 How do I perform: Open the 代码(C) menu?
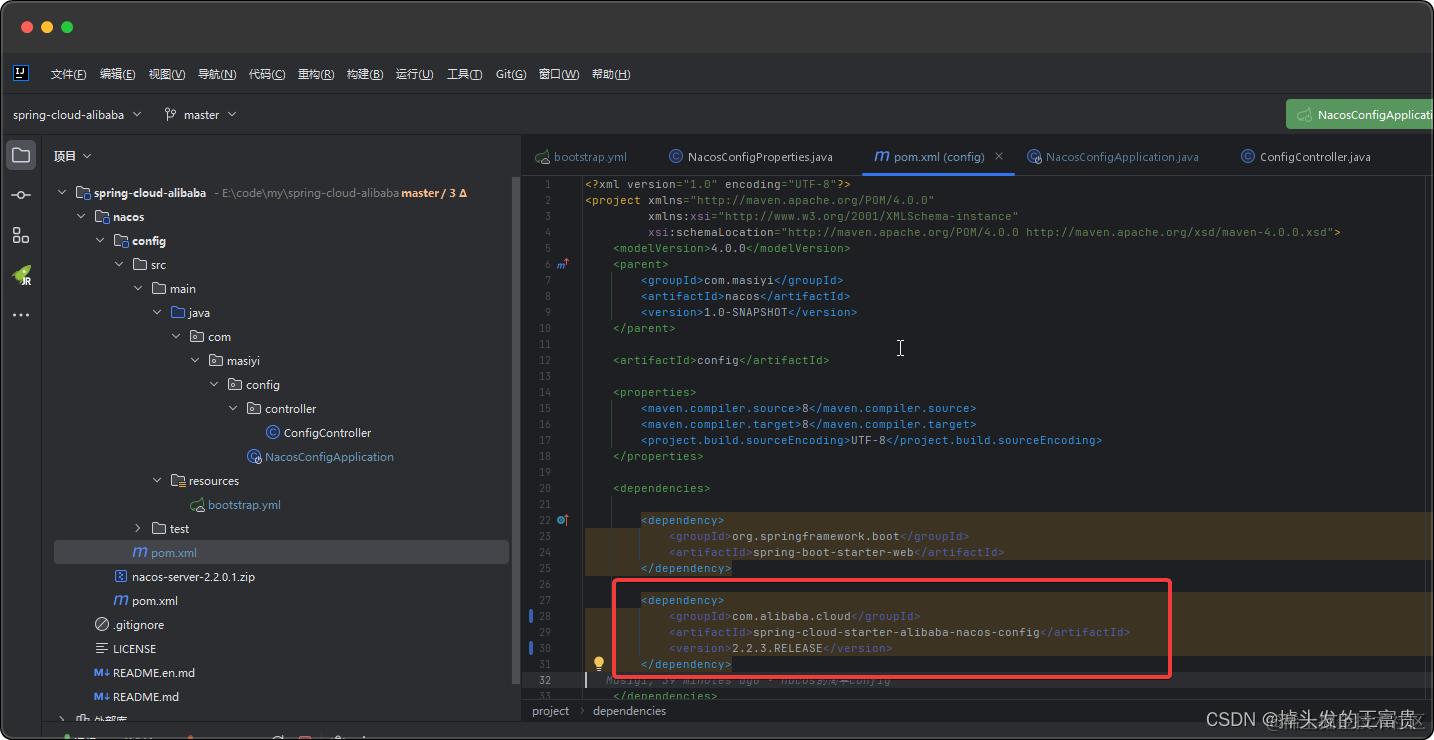tap(267, 74)
